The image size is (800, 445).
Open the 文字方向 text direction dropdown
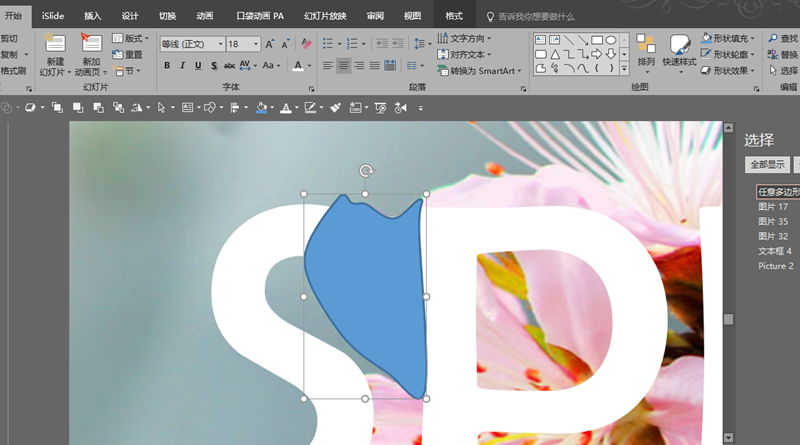point(464,38)
